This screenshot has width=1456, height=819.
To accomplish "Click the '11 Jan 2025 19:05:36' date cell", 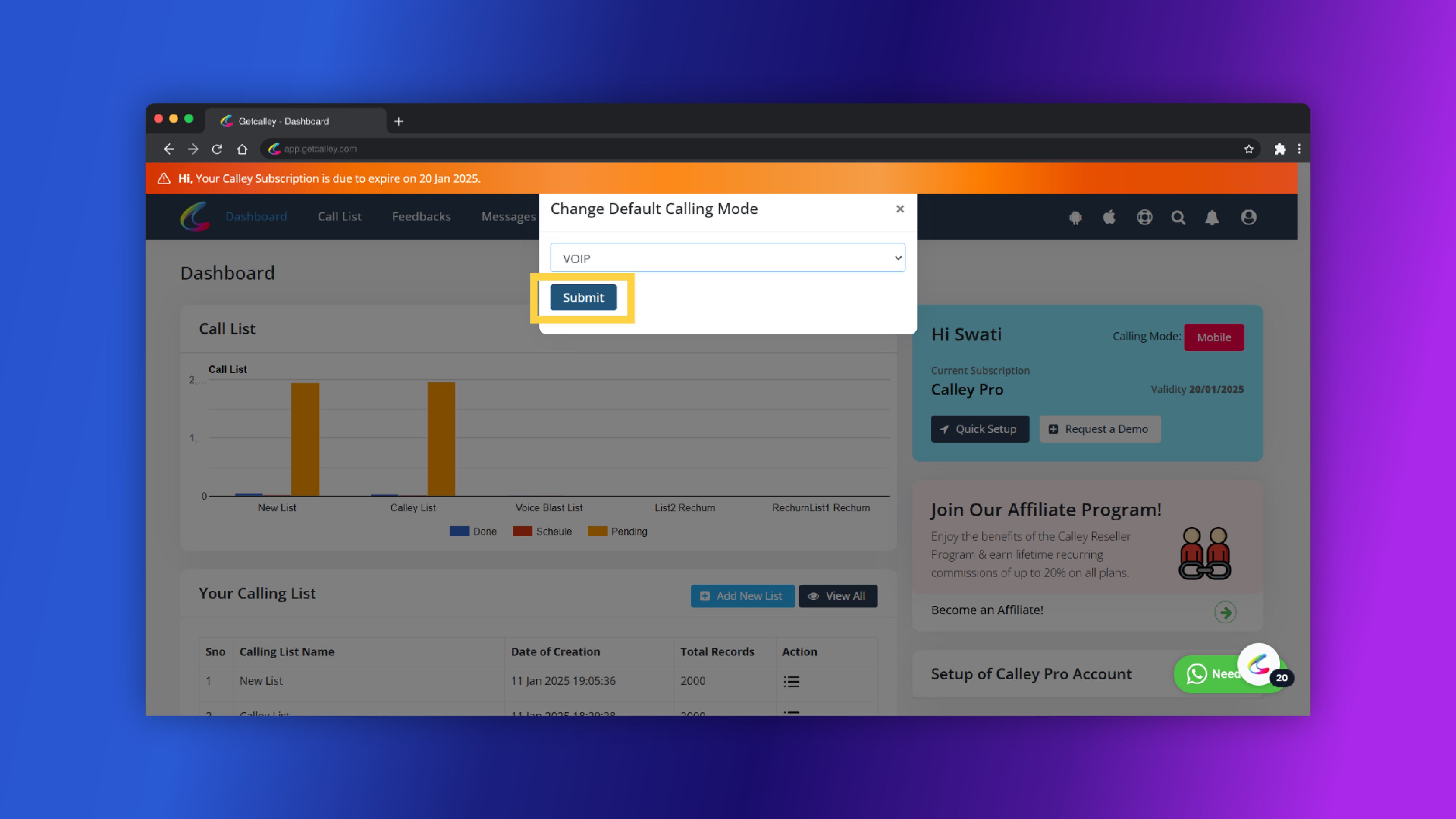I will tap(563, 681).
